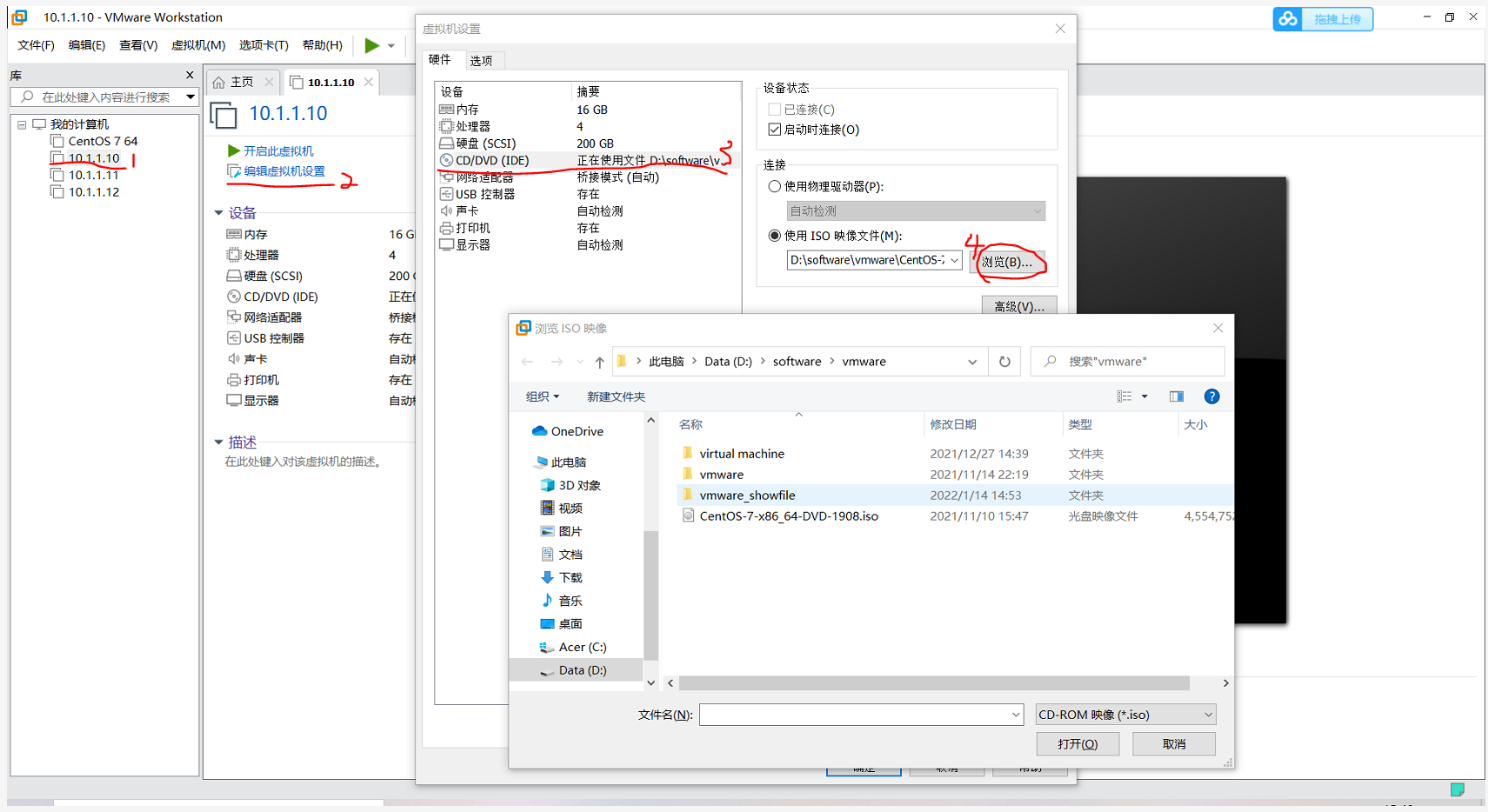Open help icon in browse ISO dialog
Screen dimensions: 1488x812
(1211, 396)
